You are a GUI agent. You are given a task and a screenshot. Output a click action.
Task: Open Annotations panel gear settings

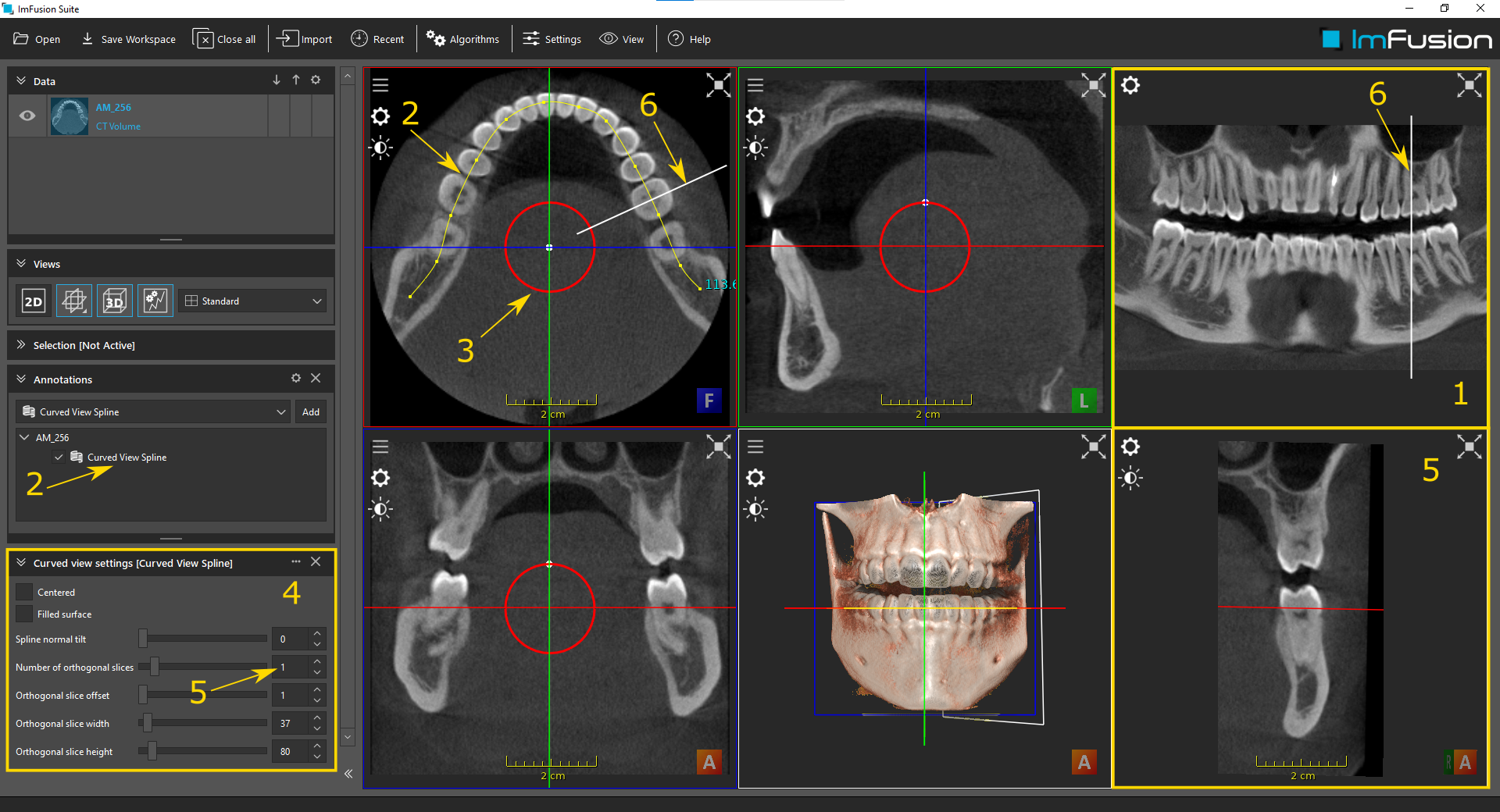click(x=296, y=378)
